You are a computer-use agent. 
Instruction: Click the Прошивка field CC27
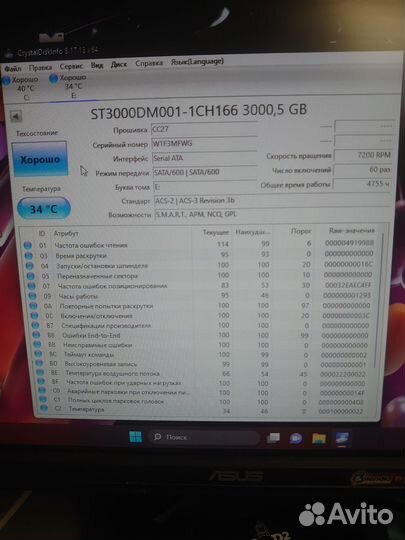204,129
